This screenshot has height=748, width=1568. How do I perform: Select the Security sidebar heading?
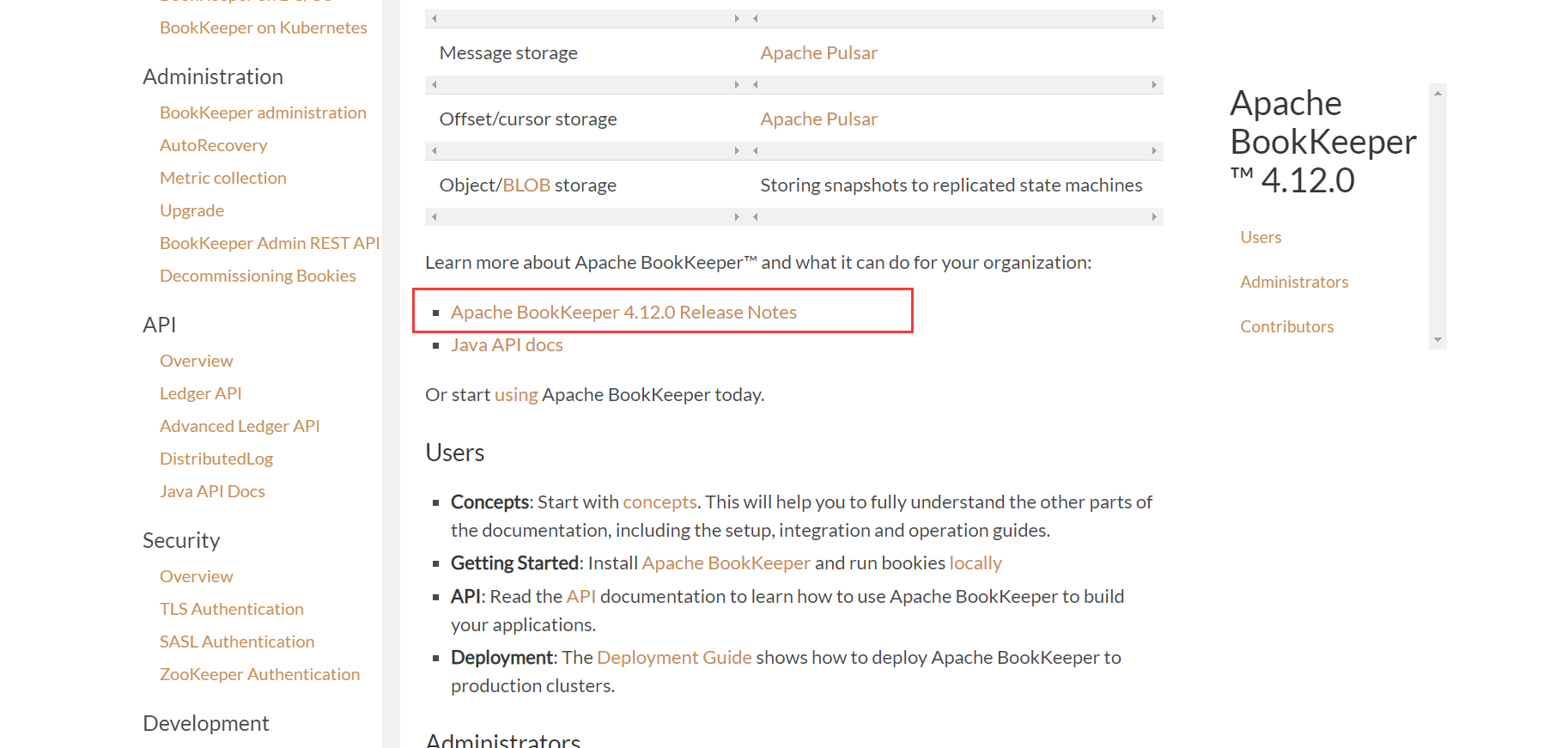(181, 540)
